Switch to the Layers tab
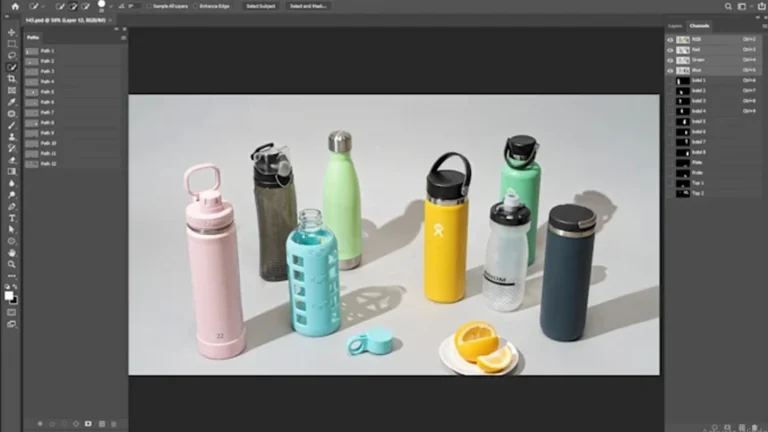Image resolution: width=768 pixels, height=432 pixels. [675, 26]
